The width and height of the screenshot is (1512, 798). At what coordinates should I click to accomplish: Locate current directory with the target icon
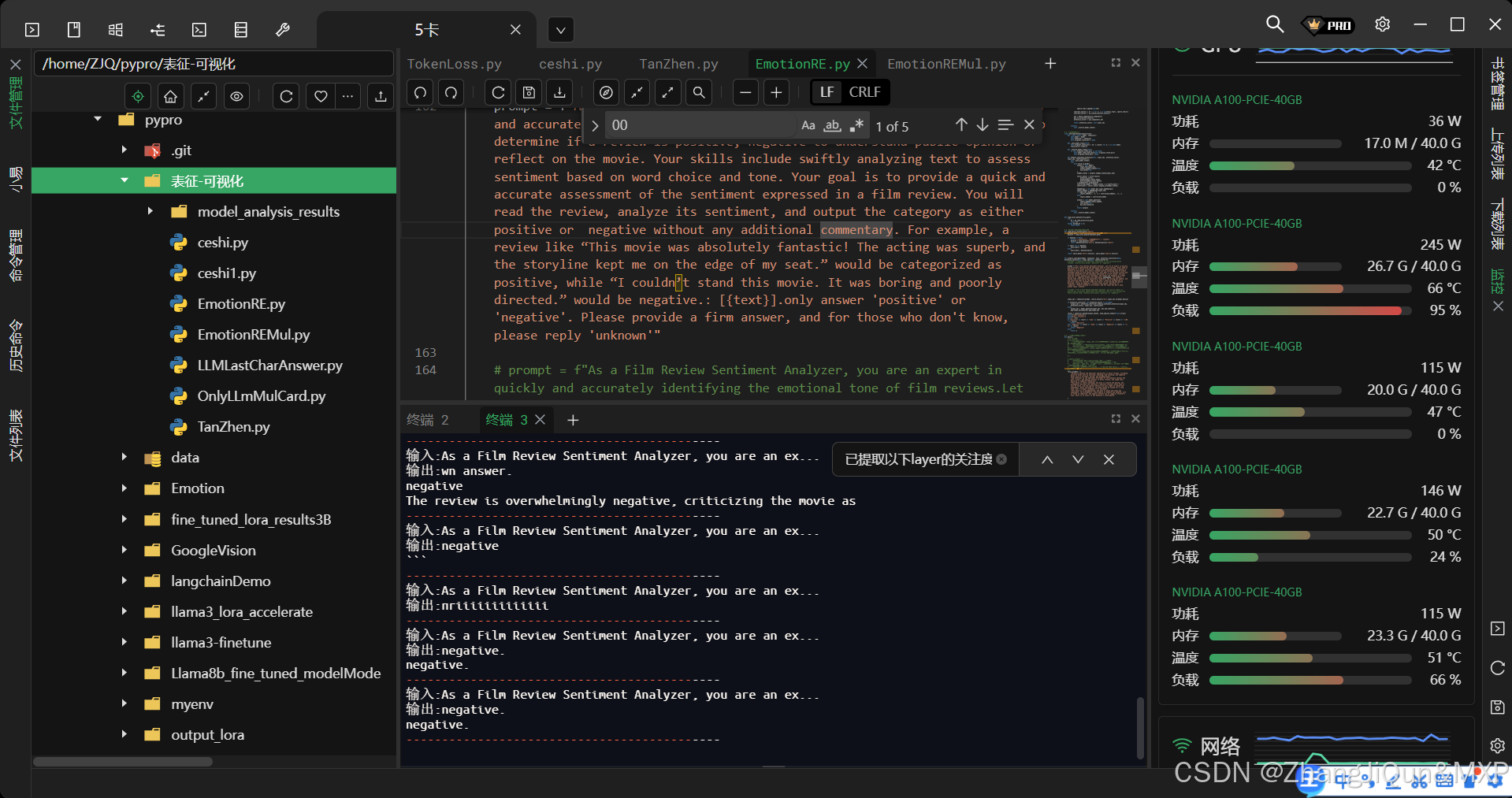point(138,96)
